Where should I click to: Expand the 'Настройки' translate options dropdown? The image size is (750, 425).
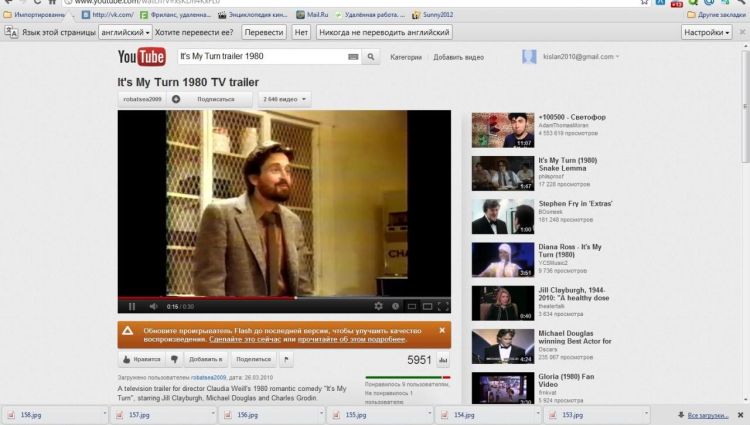(x=706, y=32)
